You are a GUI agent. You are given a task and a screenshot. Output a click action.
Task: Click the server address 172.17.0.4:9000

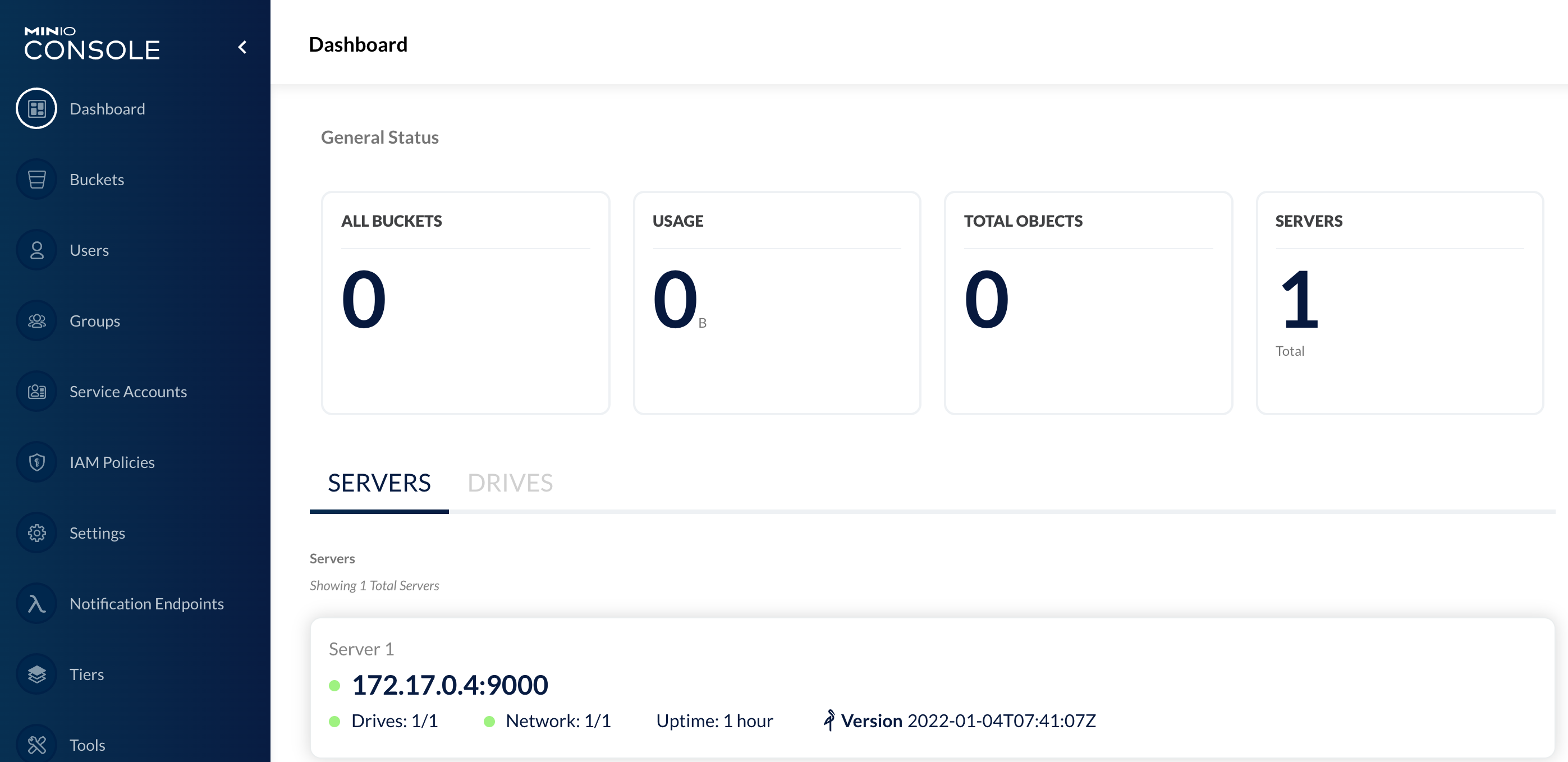pos(450,685)
